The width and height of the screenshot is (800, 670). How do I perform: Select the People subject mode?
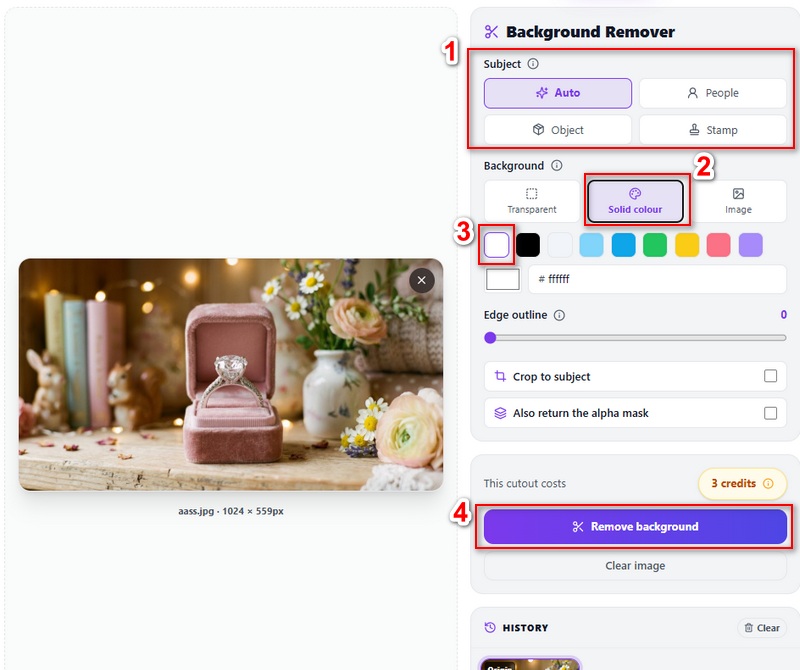point(713,93)
